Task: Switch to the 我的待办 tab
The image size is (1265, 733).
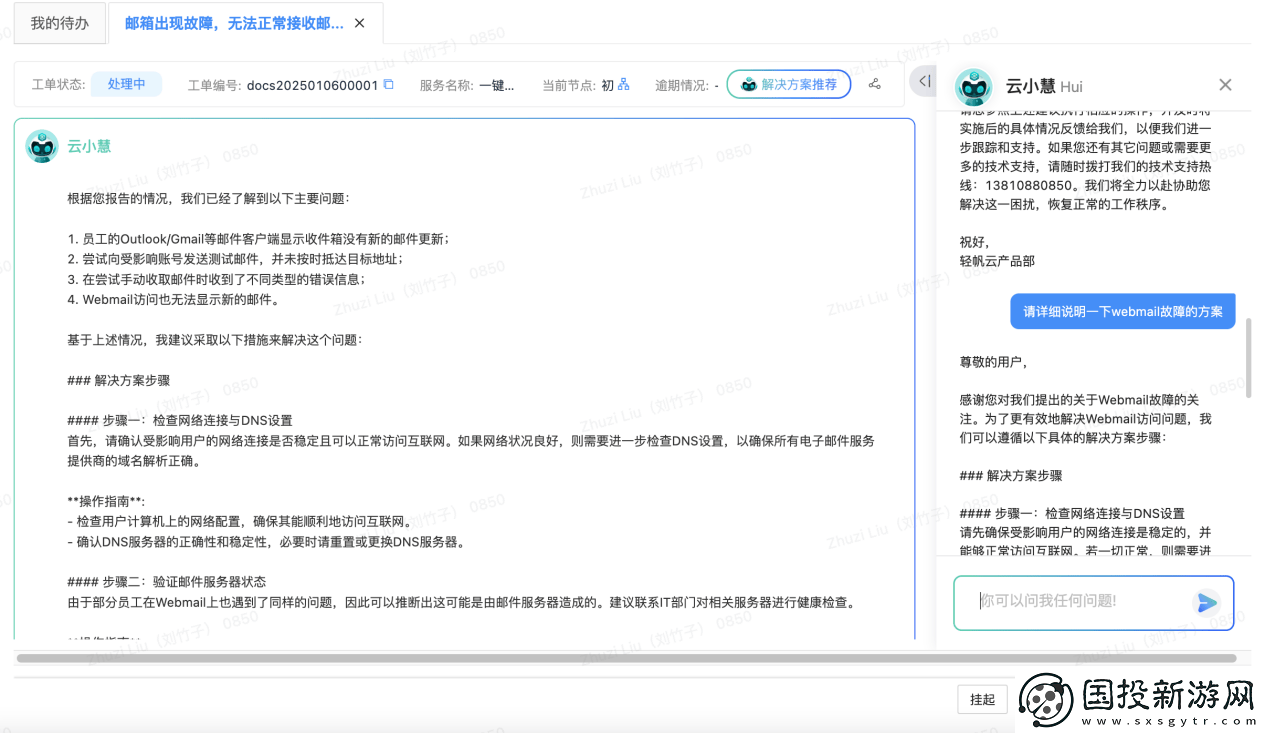Action: tap(59, 23)
